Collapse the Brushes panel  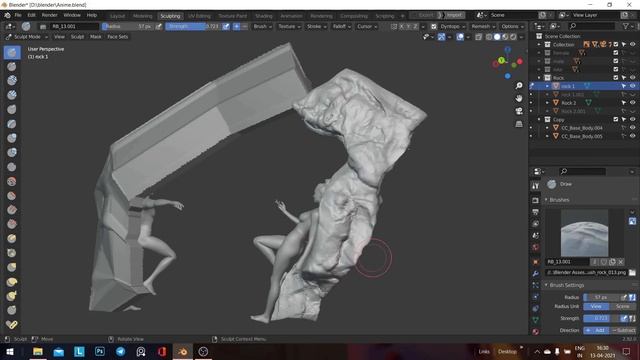point(546,200)
